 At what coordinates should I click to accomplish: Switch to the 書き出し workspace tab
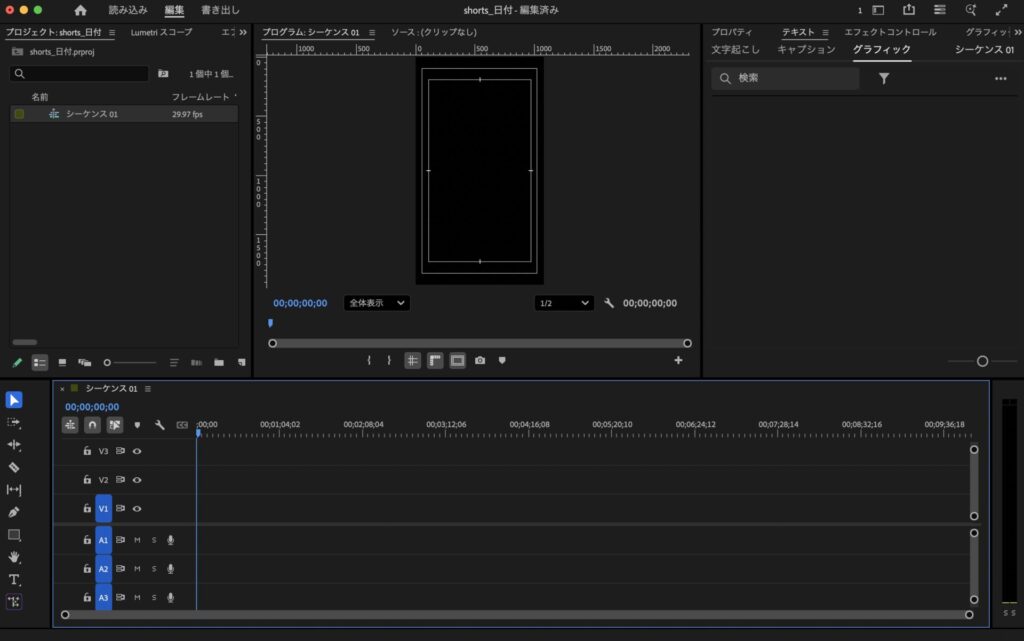tap(219, 10)
